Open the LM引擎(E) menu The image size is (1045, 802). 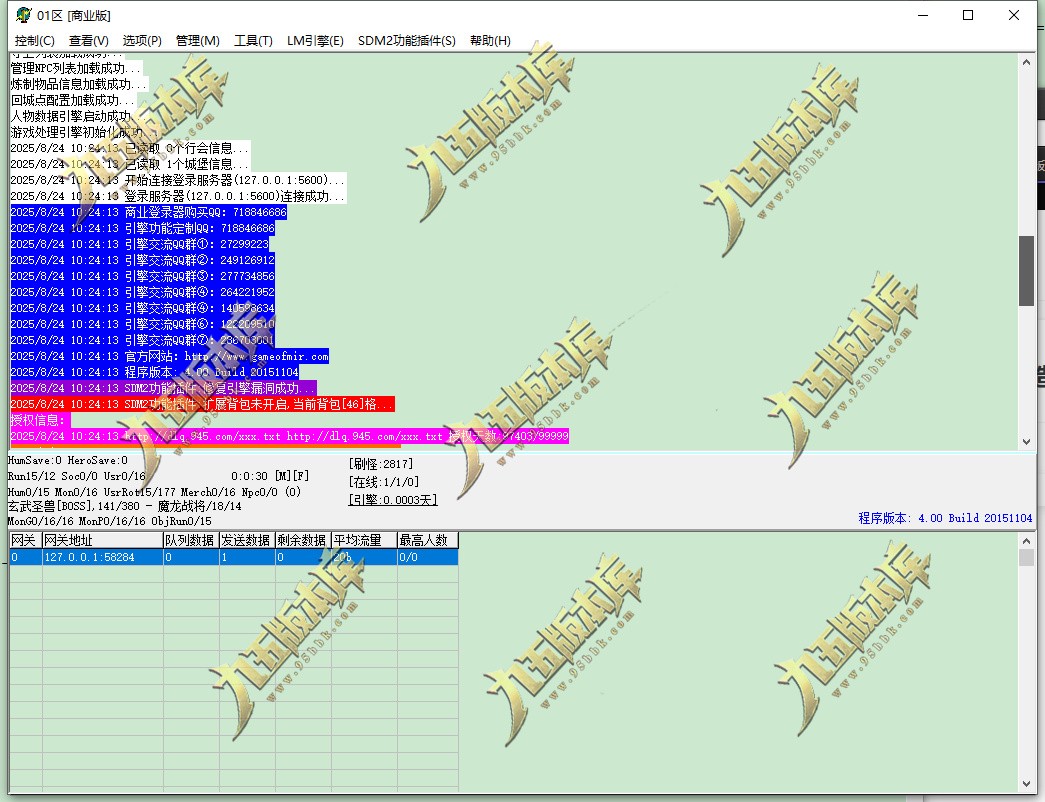pos(315,41)
